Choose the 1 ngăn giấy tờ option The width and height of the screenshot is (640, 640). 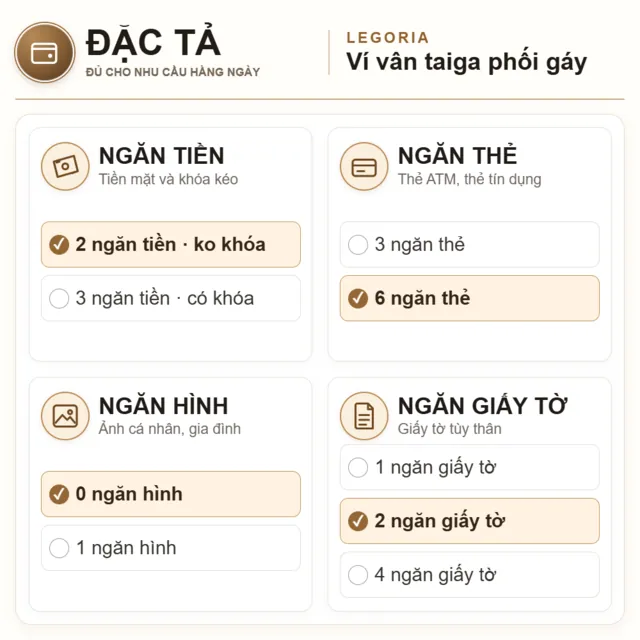[470, 467]
